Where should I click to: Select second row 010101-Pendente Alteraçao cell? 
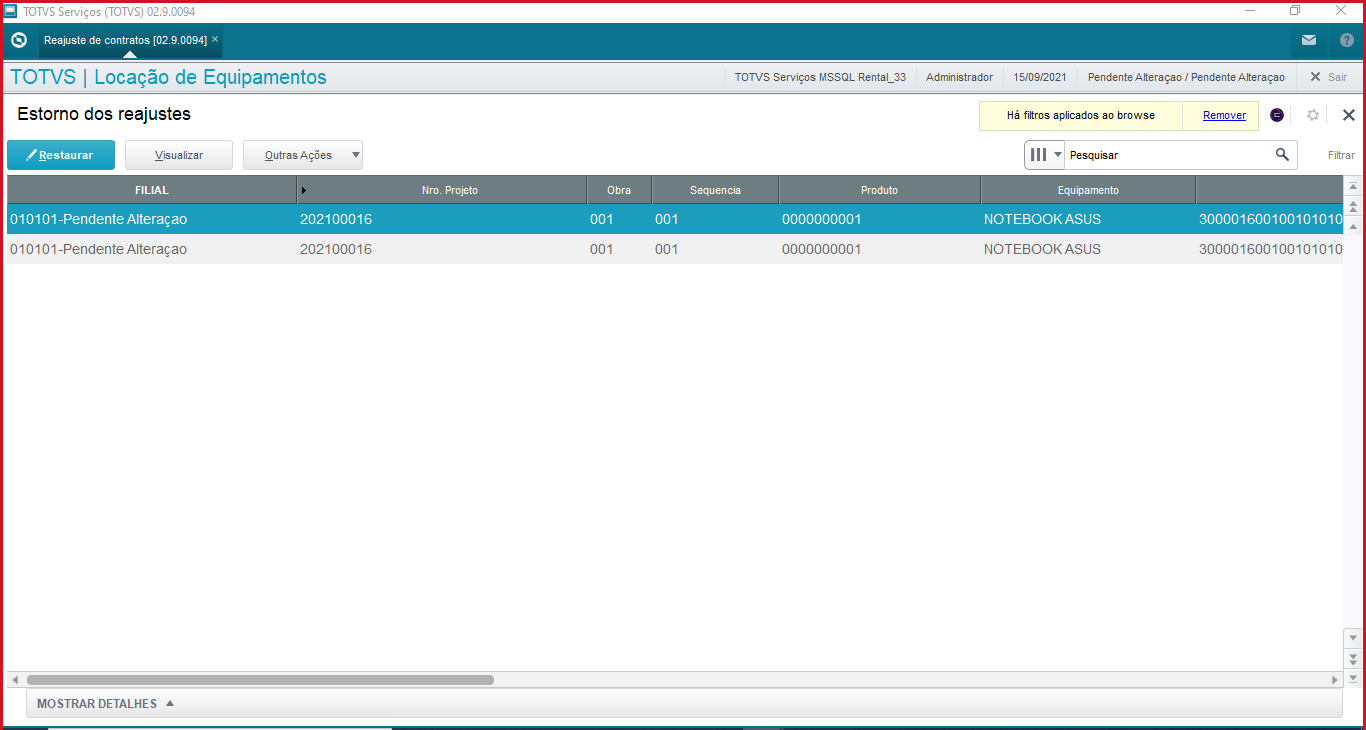pyautogui.click(x=152, y=249)
